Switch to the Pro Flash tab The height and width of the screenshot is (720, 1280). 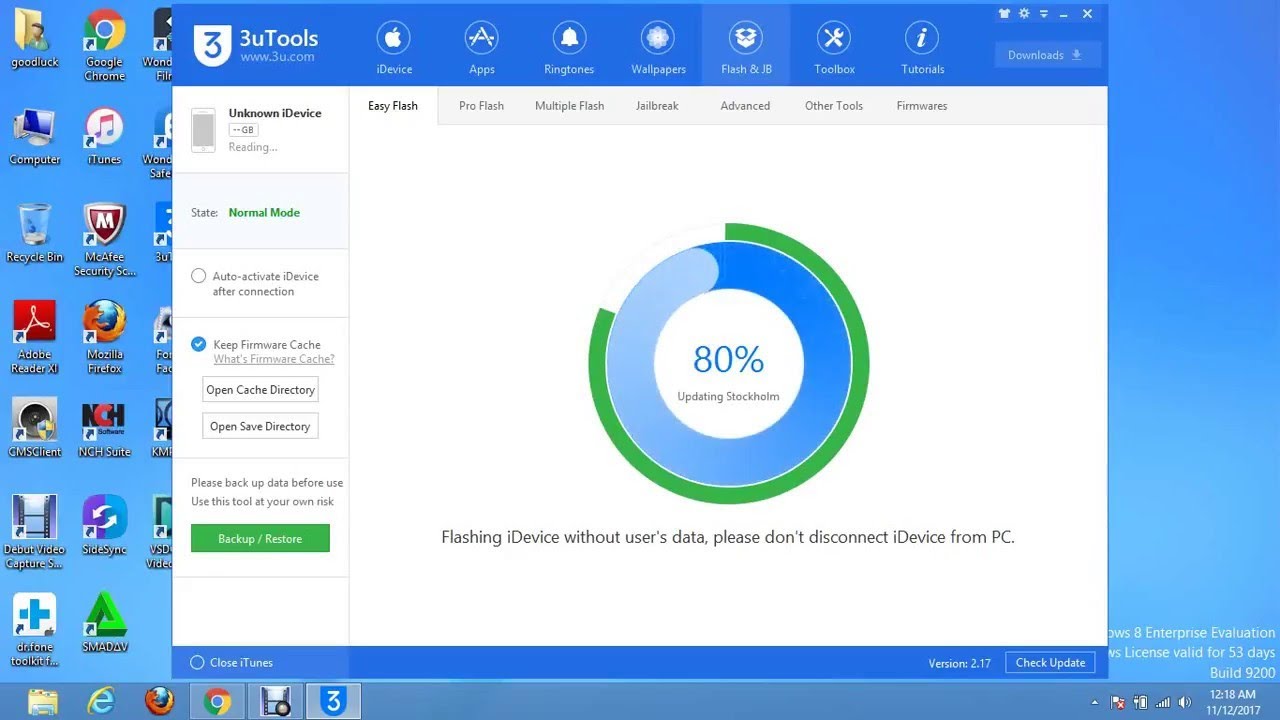point(481,106)
